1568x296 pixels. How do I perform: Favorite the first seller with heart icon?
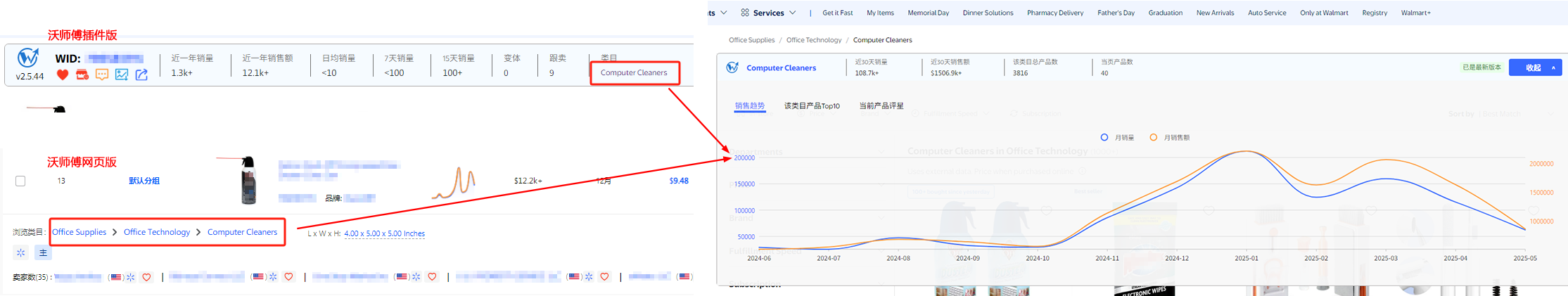pyautogui.click(x=146, y=277)
